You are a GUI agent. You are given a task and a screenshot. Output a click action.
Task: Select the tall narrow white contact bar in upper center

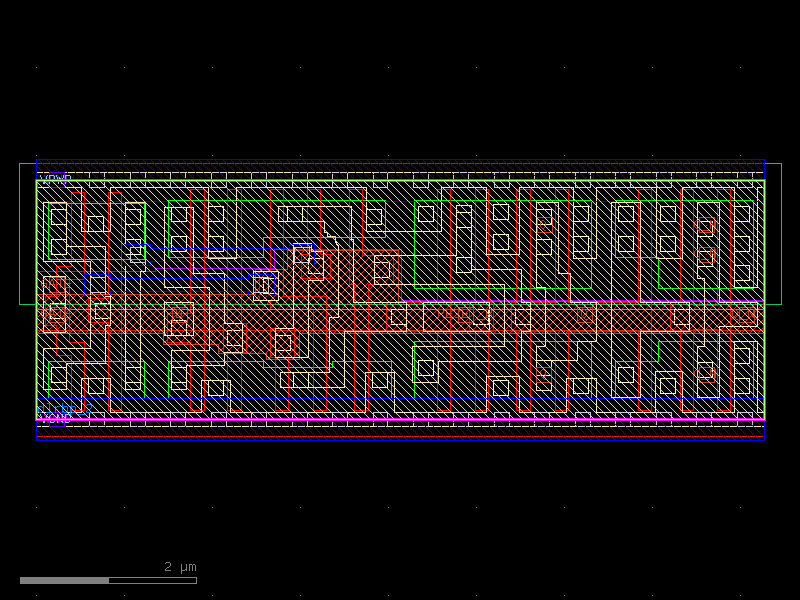click(x=464, y=238)
